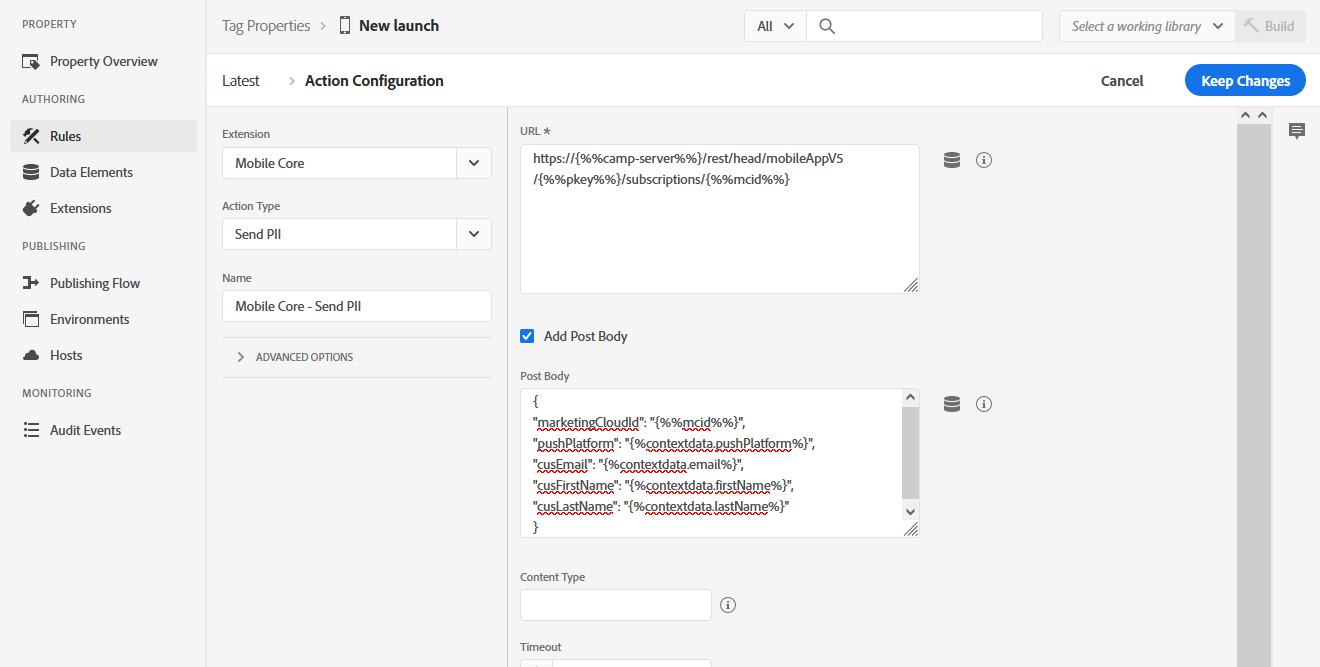Viewport: 1320px width, 667px height.
Task: Click the info icon next to URL field
Action: click(x=984, y=160)
